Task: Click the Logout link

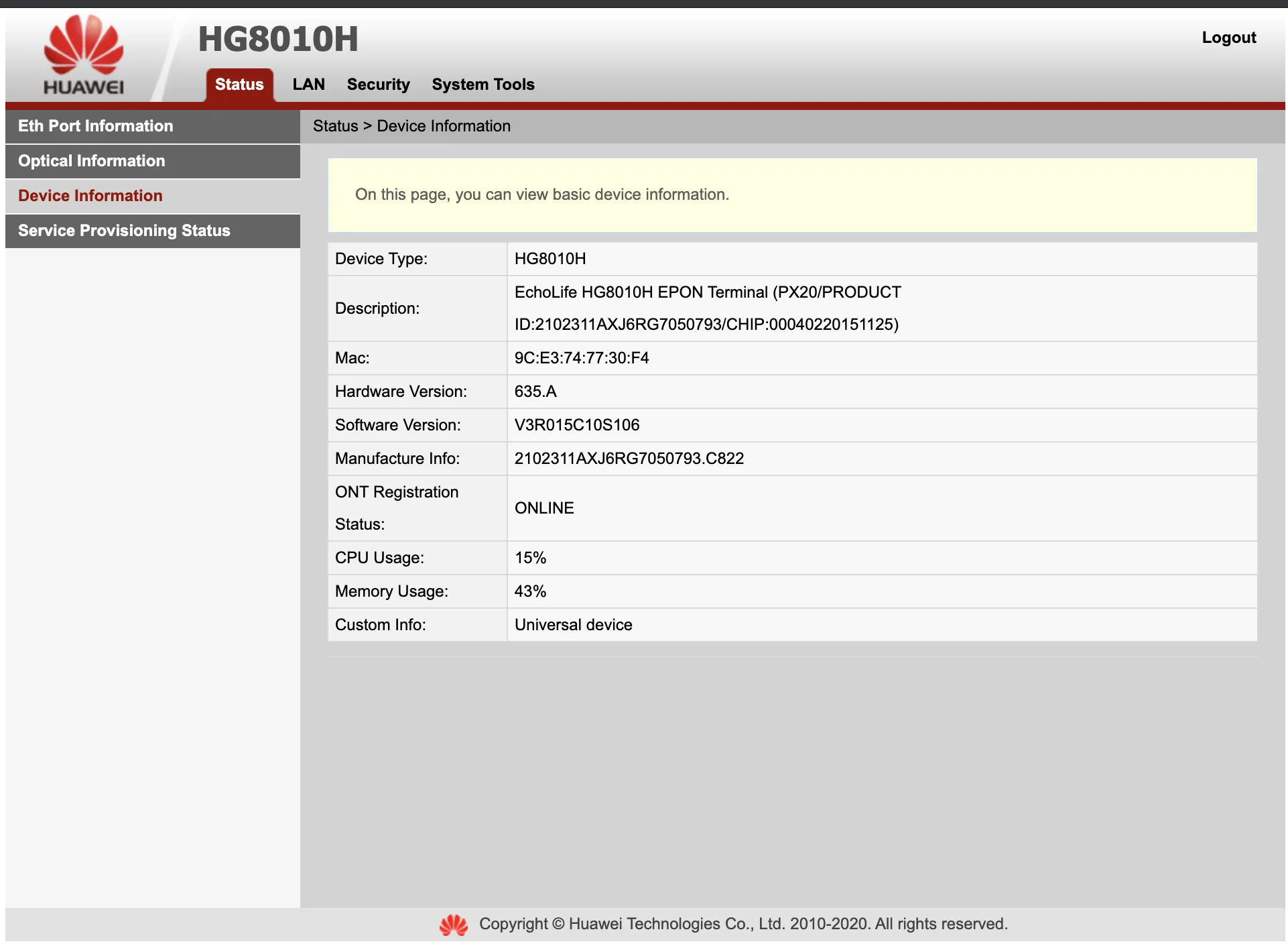Action: tap(1228, 38)
